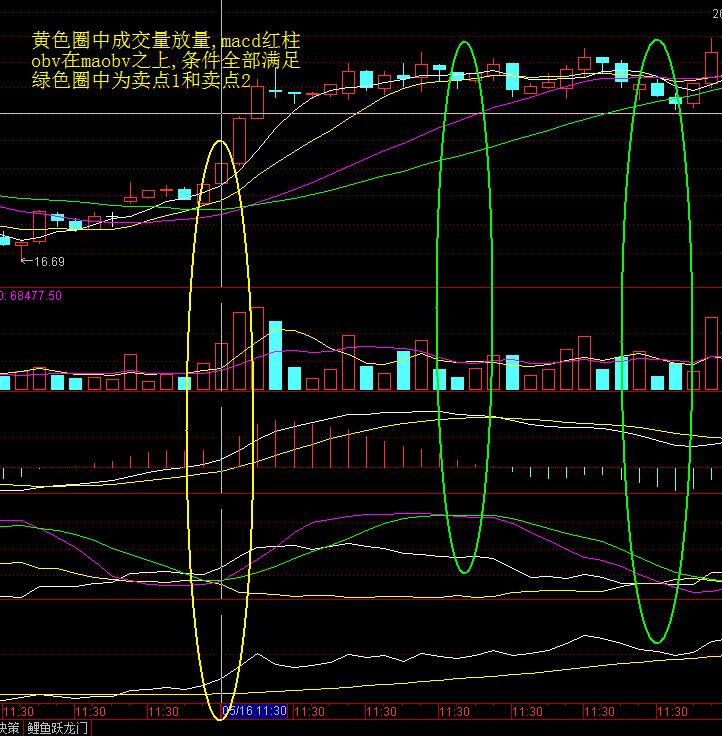Select the top of the yellow ellipse

(221, 140)
